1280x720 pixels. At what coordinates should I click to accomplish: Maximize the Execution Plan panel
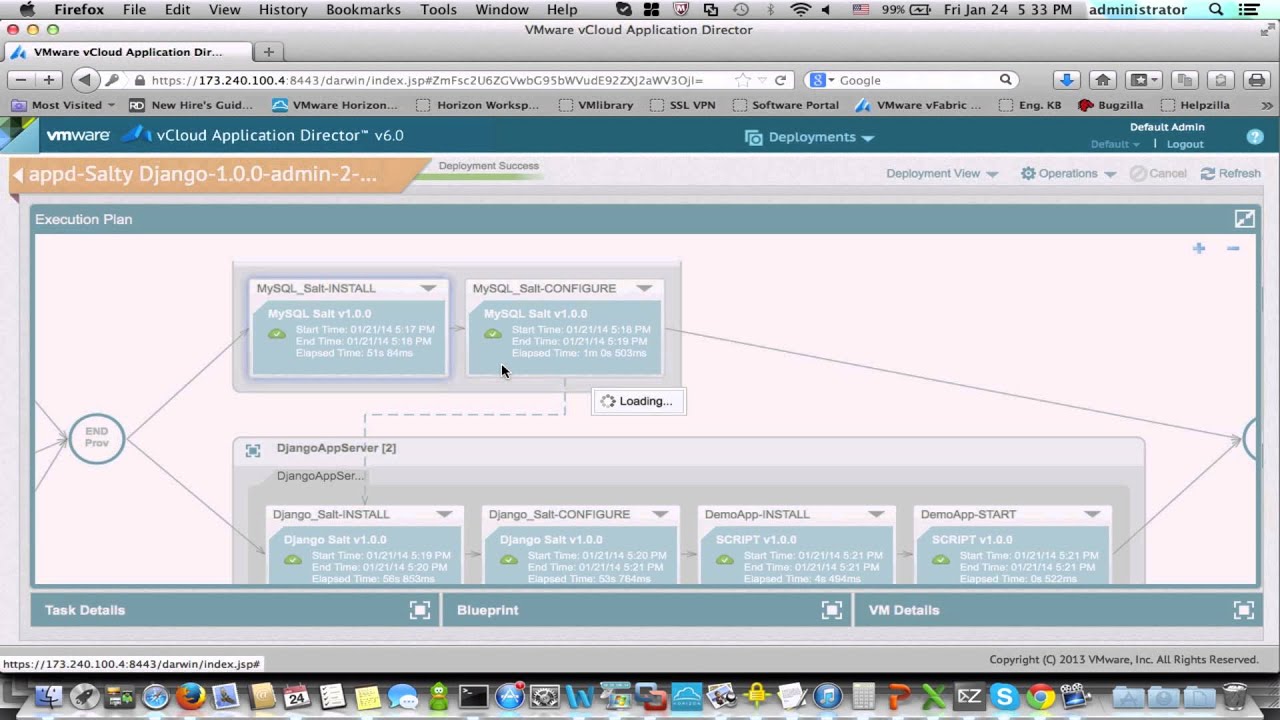tap(1244, 219)
